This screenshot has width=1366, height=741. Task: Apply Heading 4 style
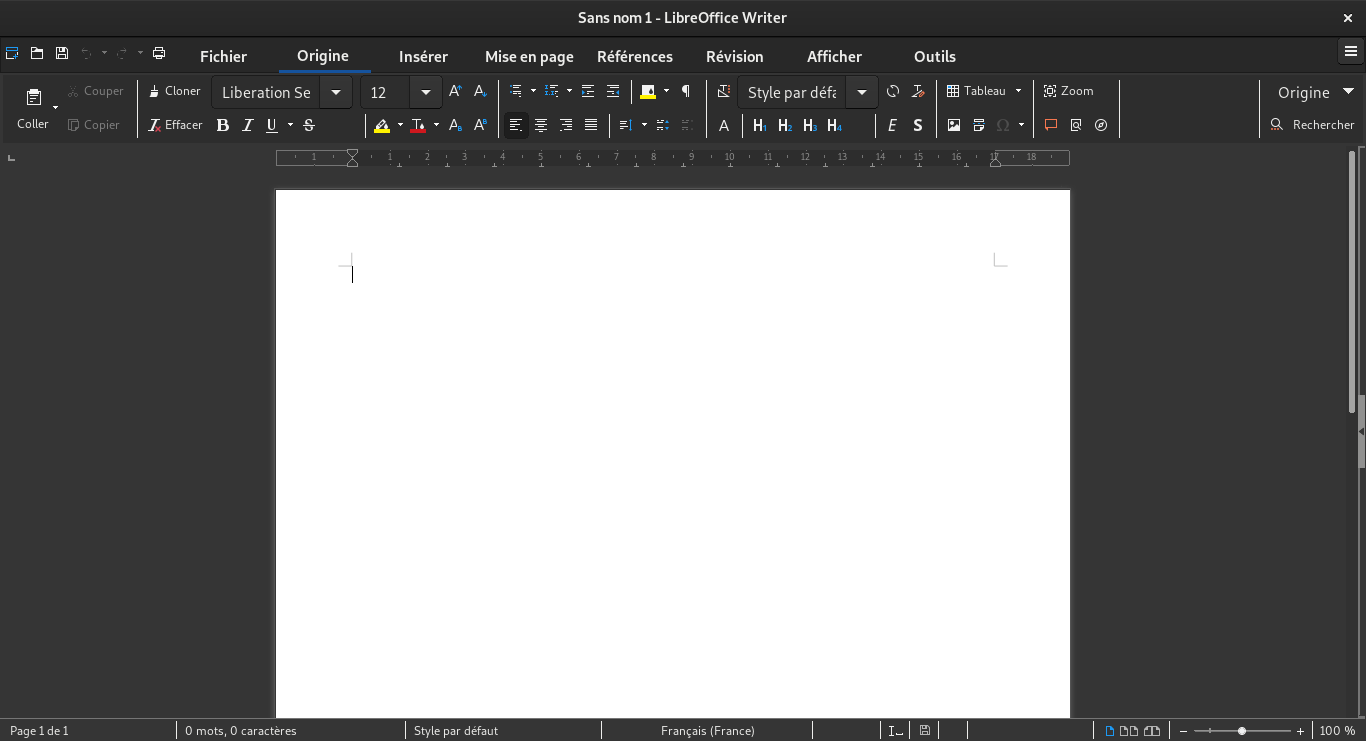[x=834, y=125]
